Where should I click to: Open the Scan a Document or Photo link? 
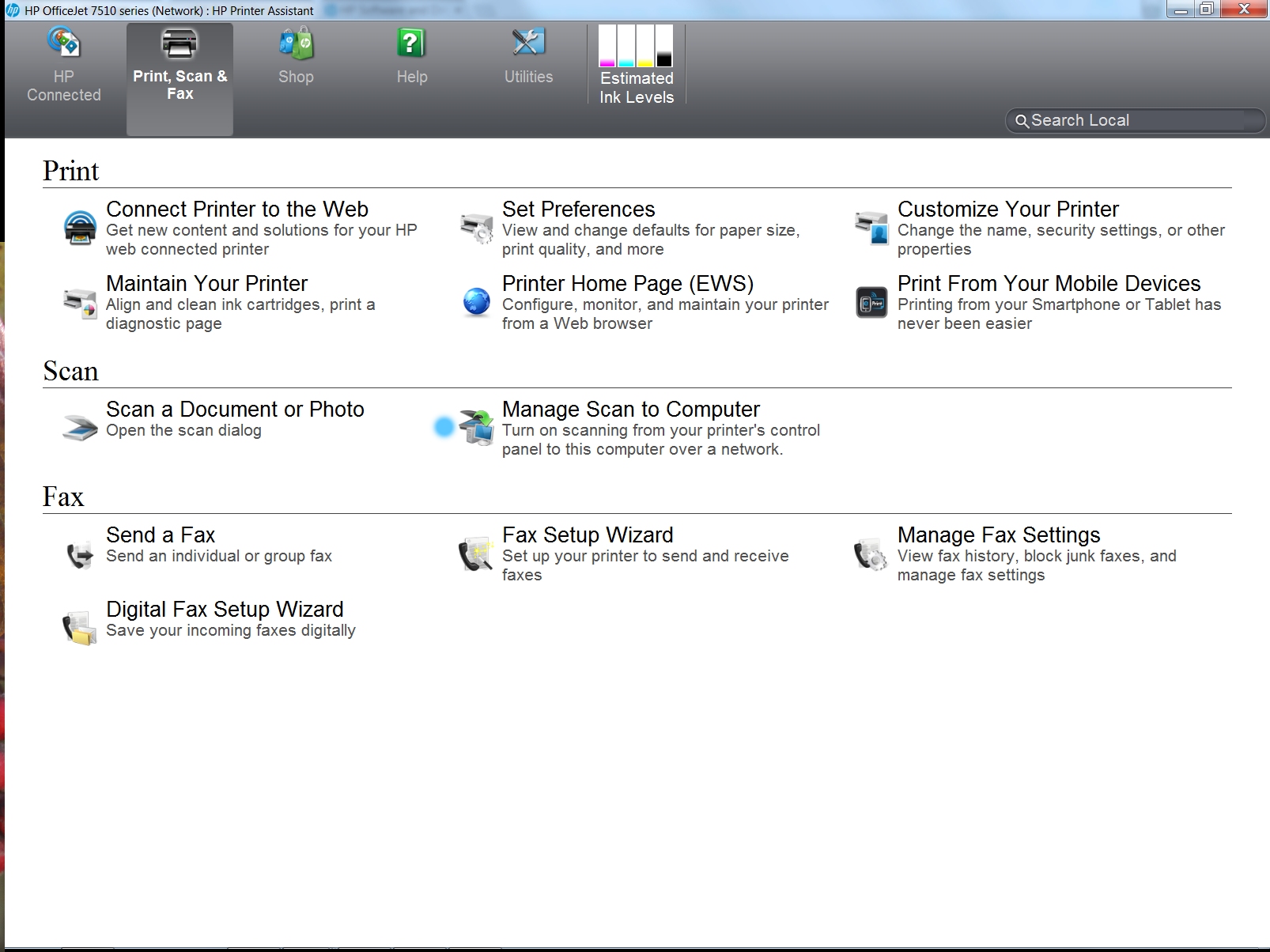click(235, 410)
